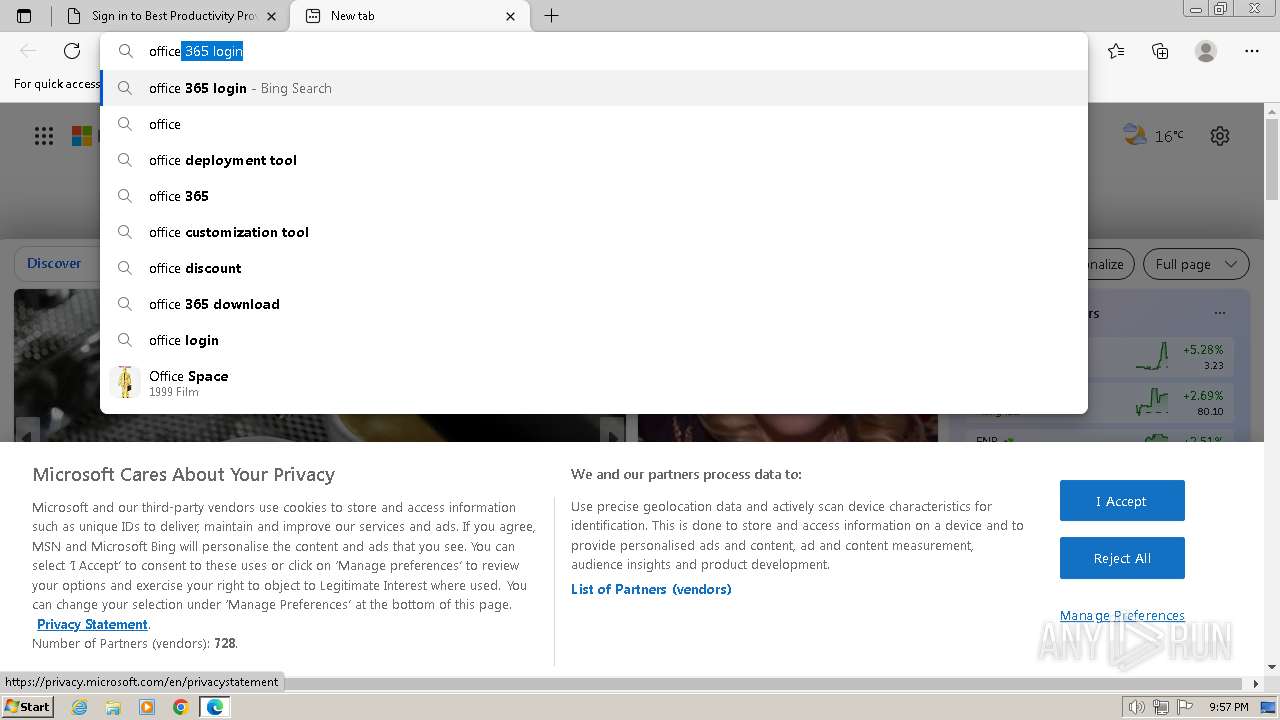Click the address bar search magnifier icon
Screen dimensions: 1280x720
126,51
